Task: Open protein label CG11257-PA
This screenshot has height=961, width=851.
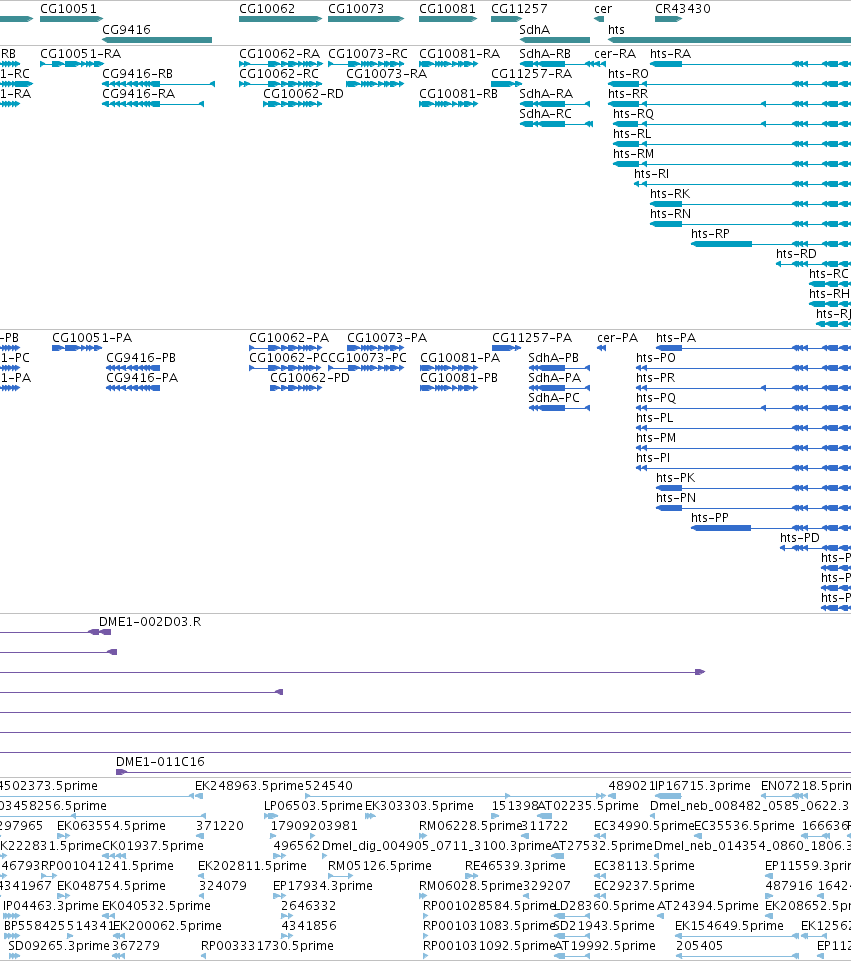Action: pyautogui.click(x=532, y=337)
